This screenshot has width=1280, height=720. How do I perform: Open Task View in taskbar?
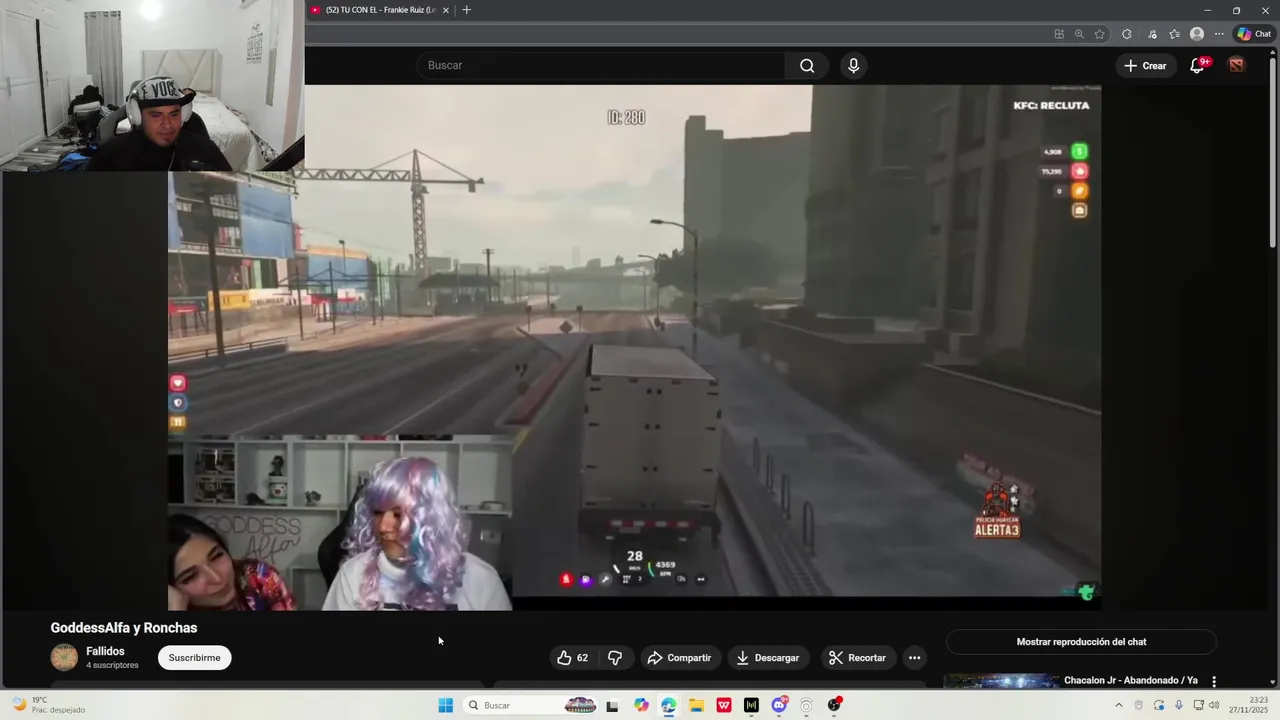613,705
